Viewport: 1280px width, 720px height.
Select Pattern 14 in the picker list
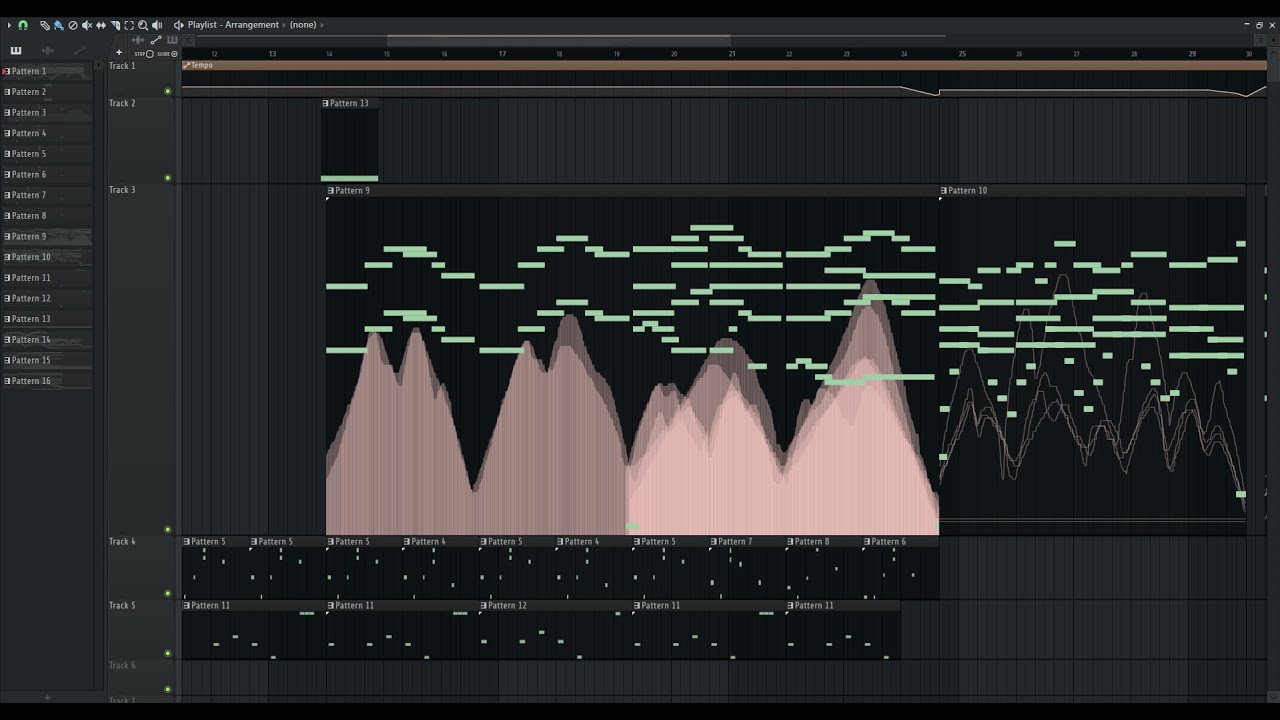tap(47, 340)
